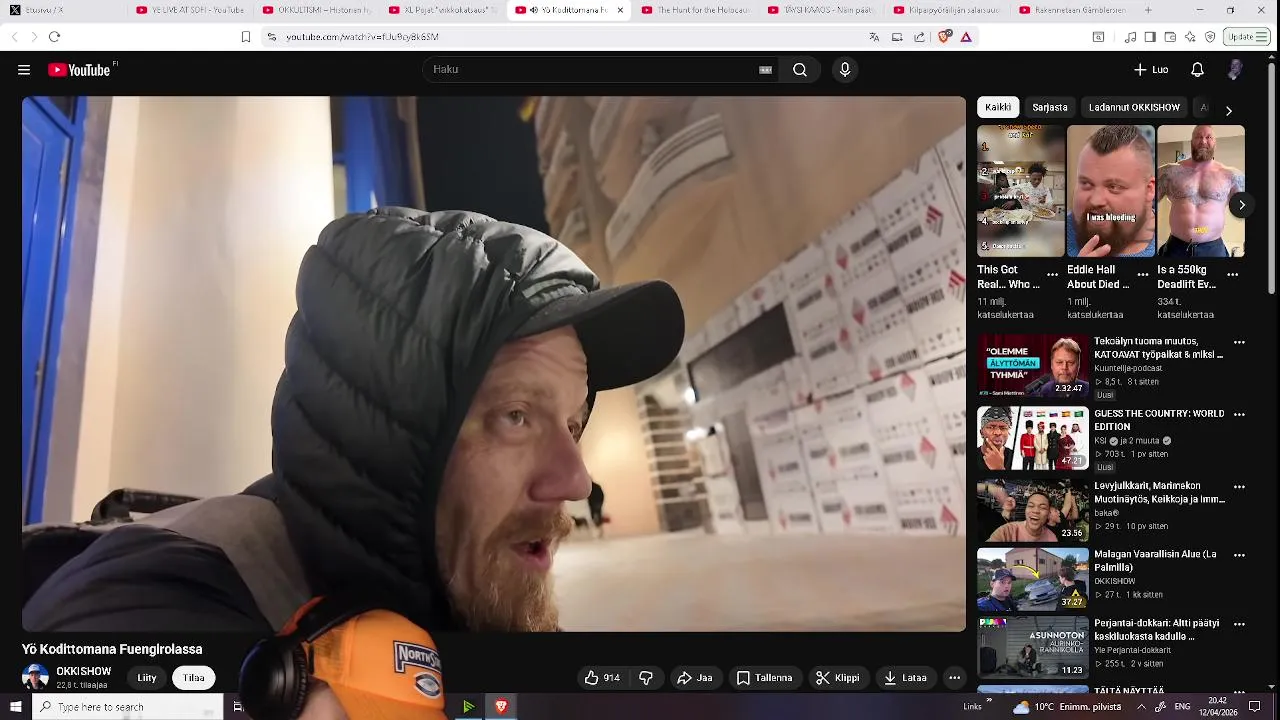Like the video with 914 likes

(x=602, y=678)
